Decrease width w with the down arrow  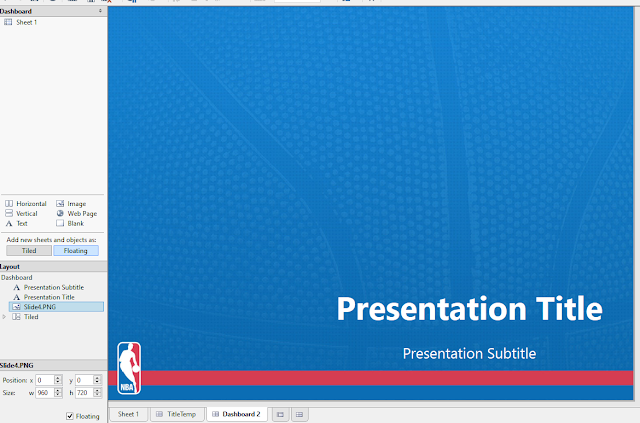(58, 395)
